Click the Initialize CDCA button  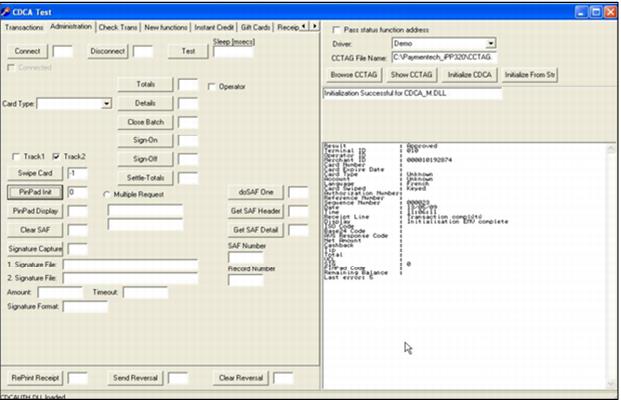470,75
